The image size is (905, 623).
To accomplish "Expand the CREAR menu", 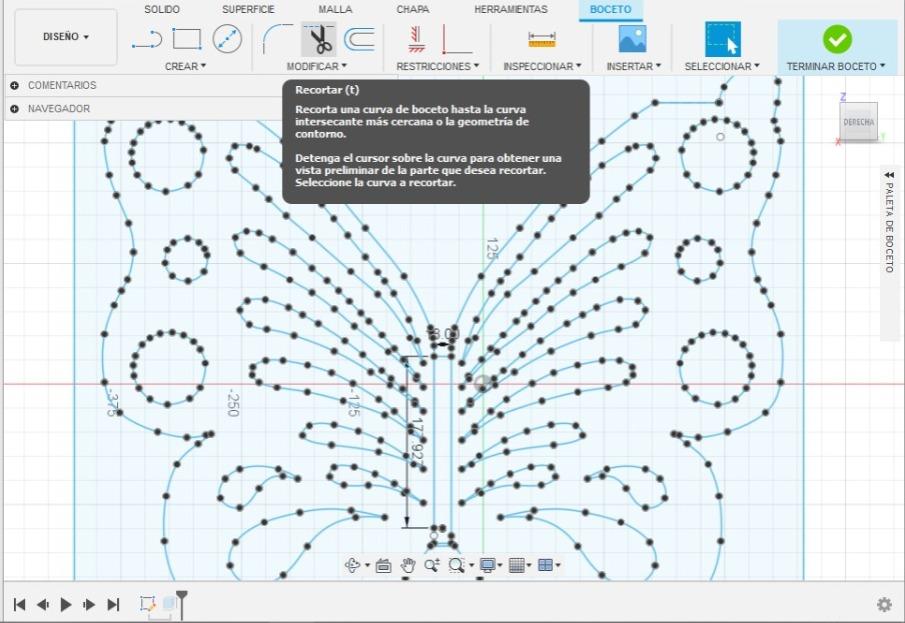I will 185,66.
